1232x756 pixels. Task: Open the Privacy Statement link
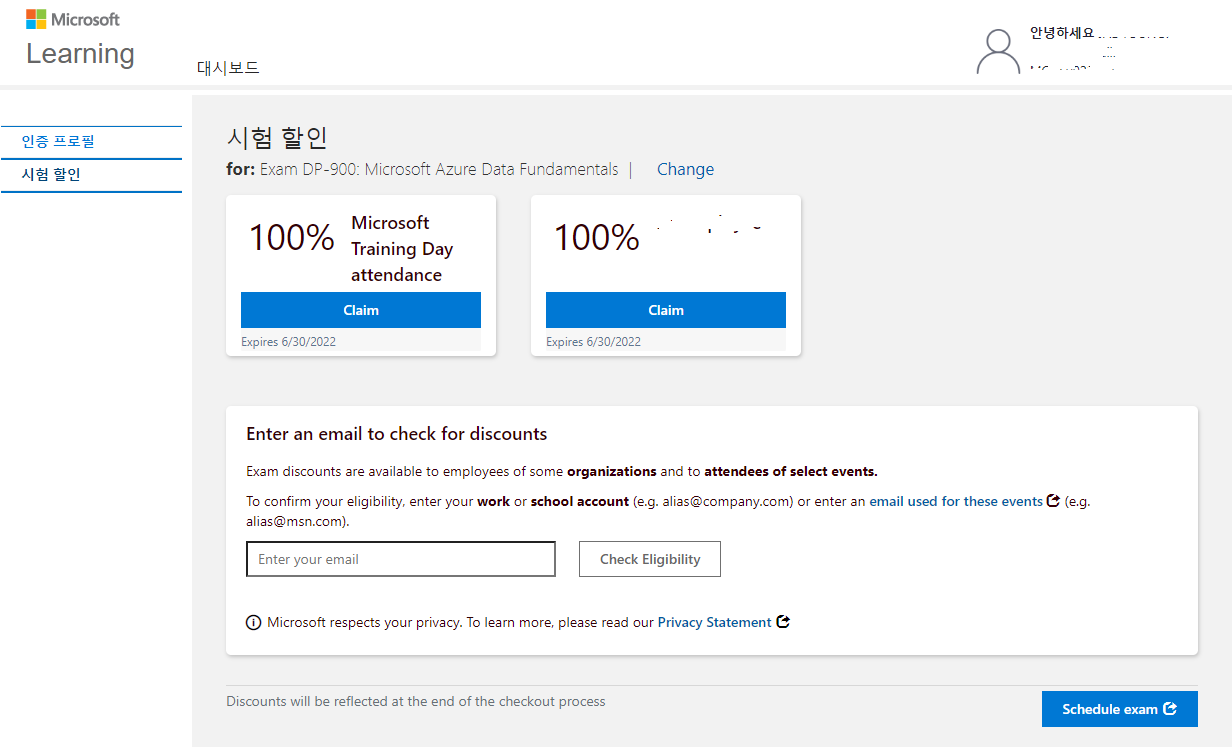714,622
